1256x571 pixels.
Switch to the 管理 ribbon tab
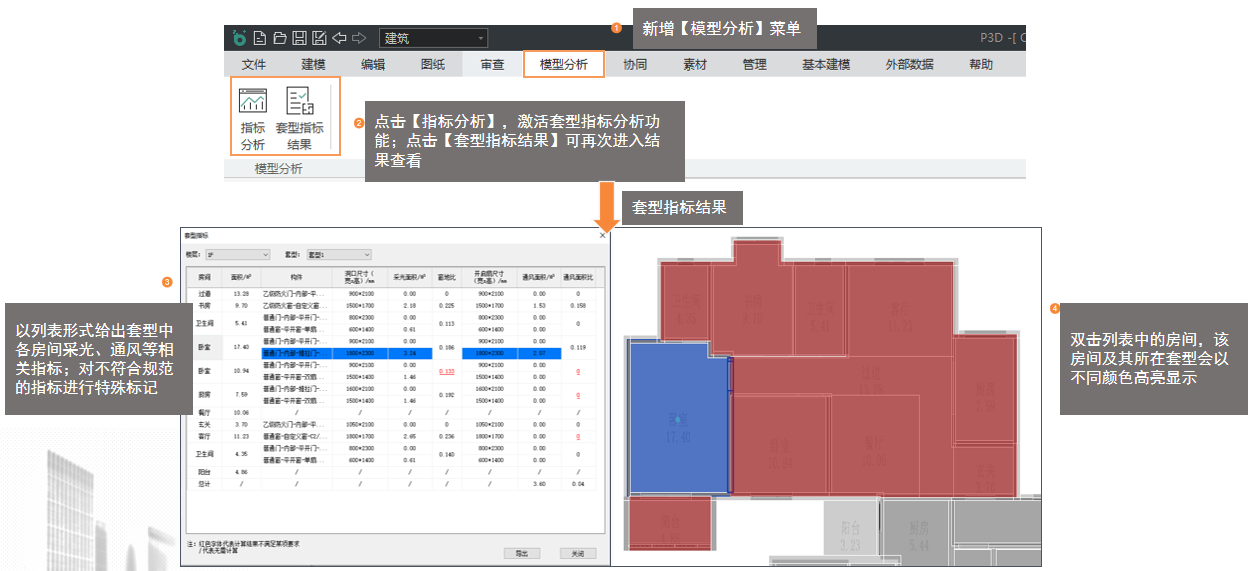(x=754, y=64)
